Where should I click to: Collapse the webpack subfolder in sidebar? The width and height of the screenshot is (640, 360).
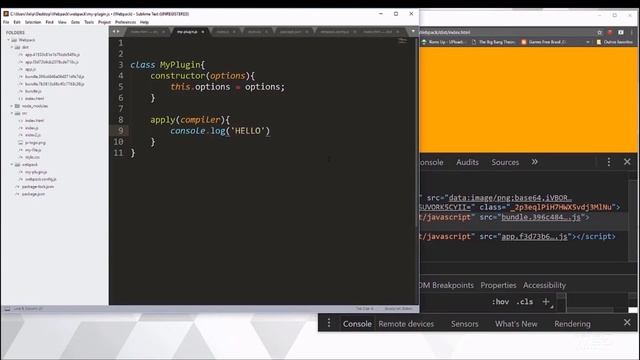[12, 164]
